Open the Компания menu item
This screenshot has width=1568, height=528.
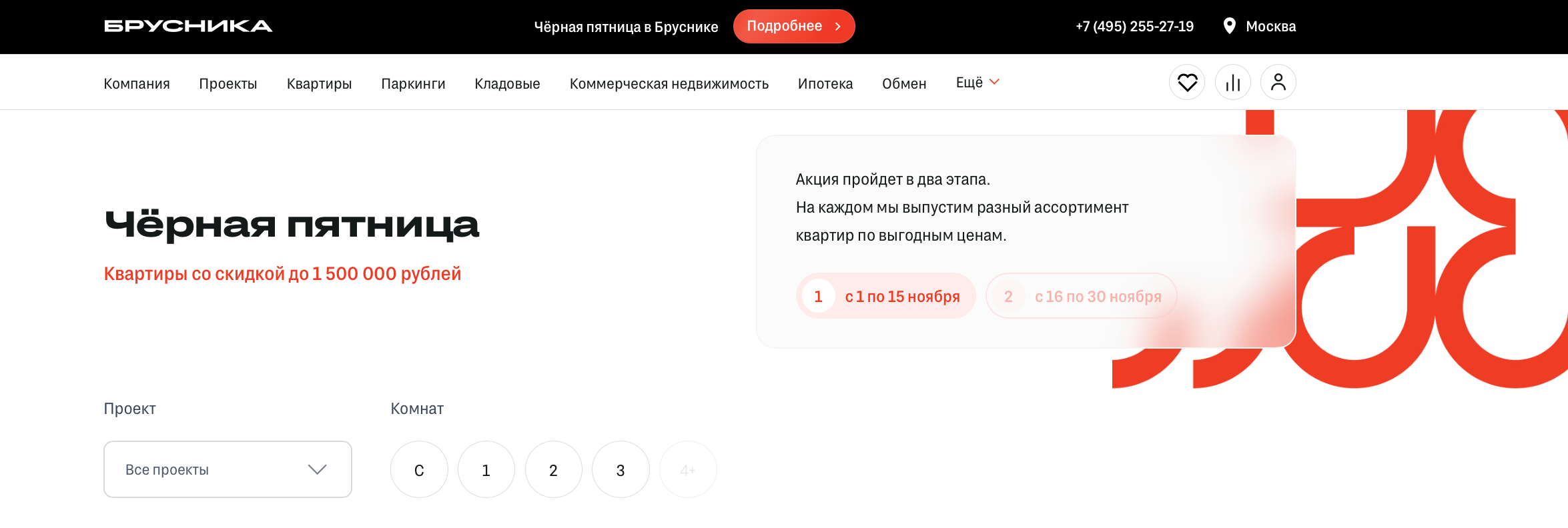(x=137, y=83)
